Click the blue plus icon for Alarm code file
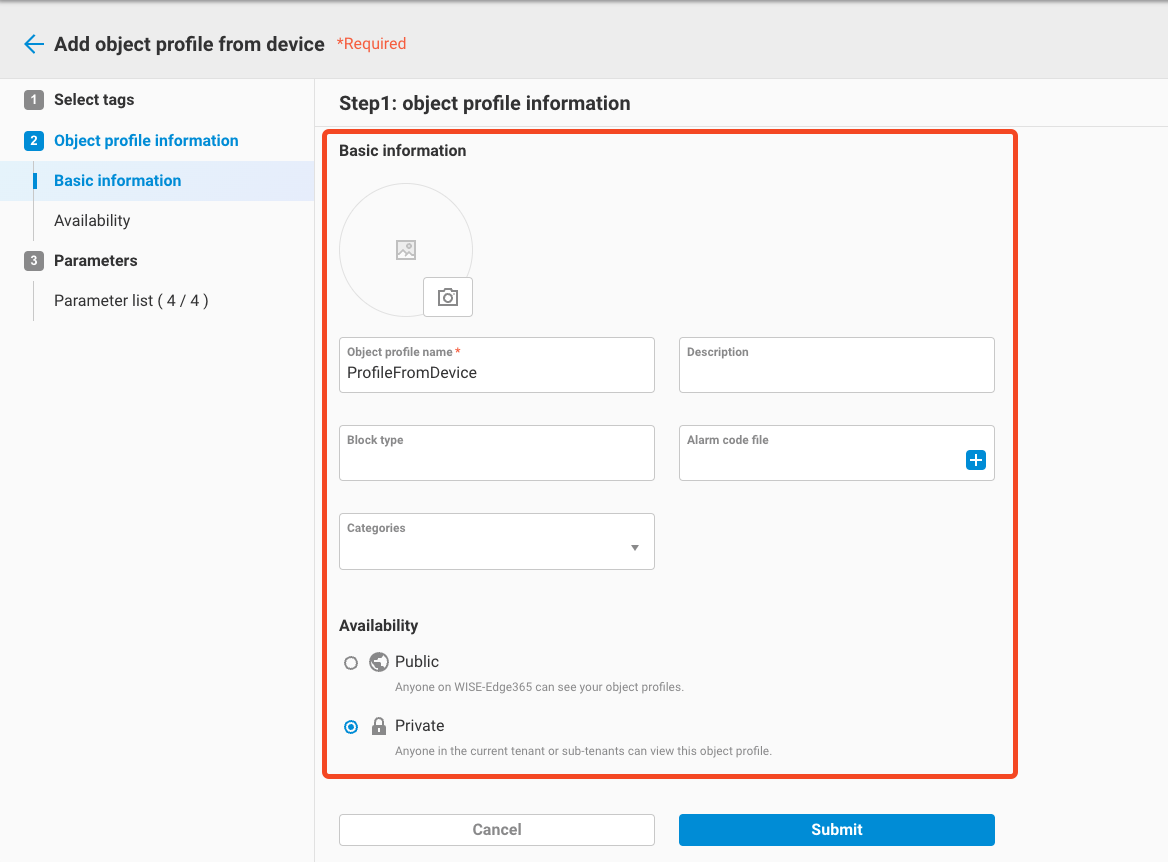This screenshot has height=862, width=1168. (976, 460)
